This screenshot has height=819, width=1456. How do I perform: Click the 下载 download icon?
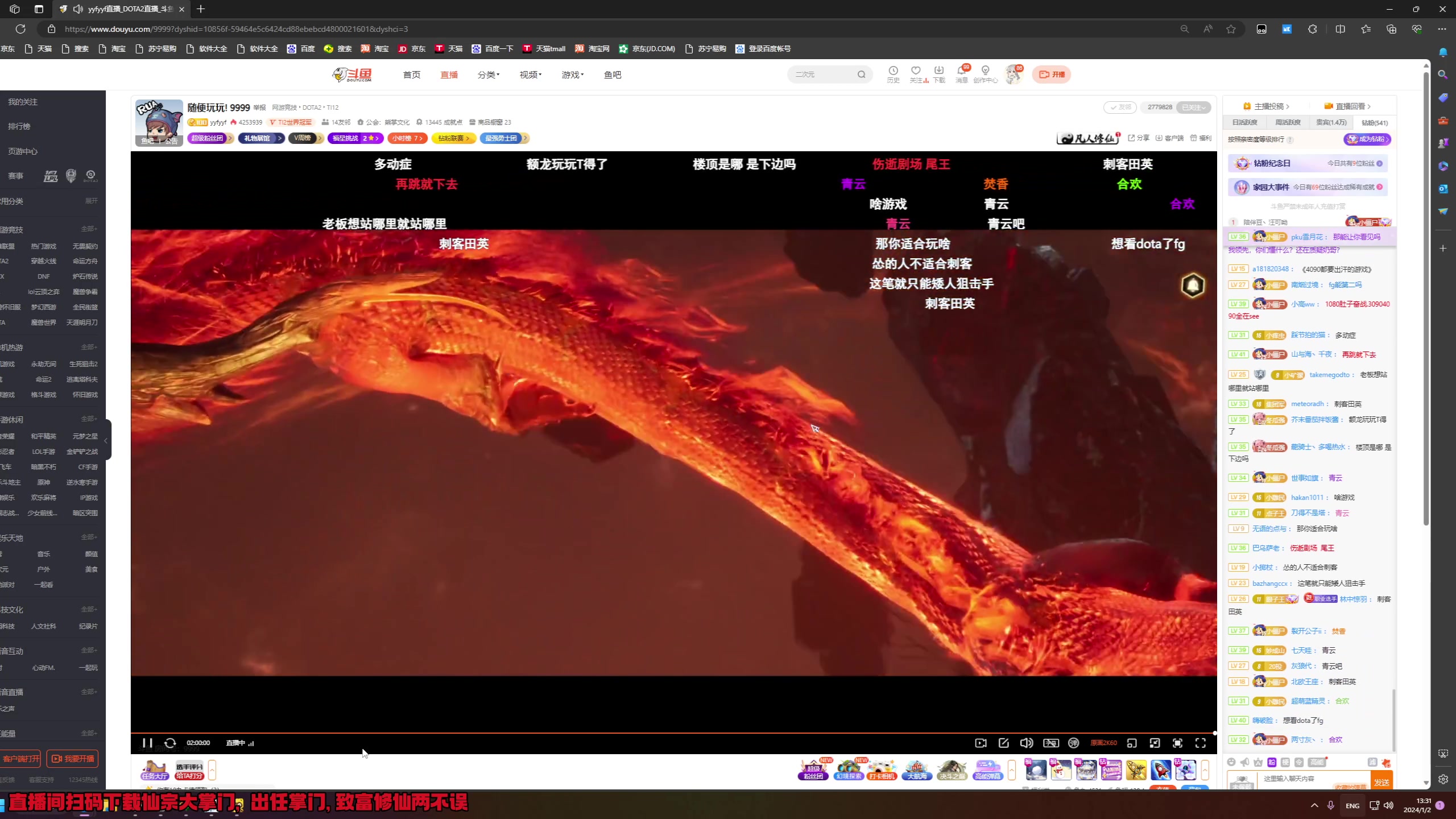click(939, 74)
